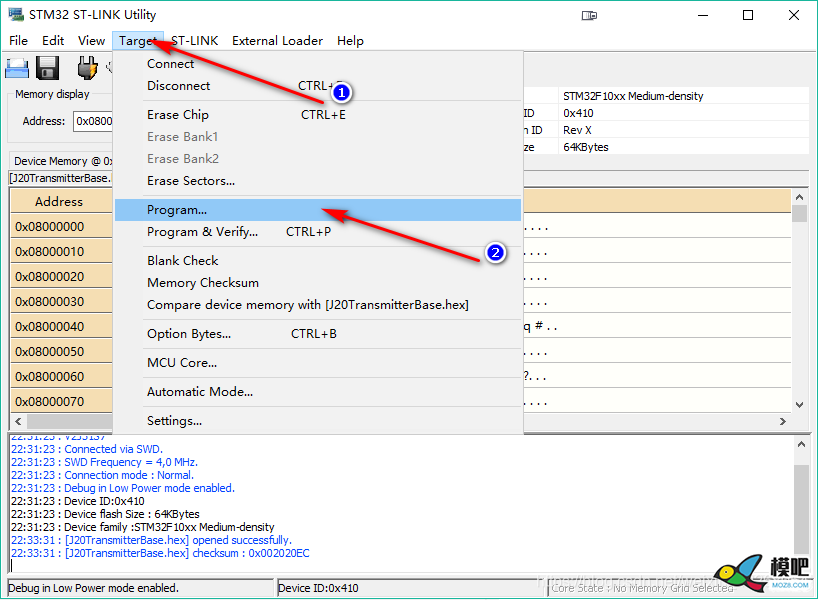This screenshot has height=600, width=818.
Task: Choose Blank Check menu entry
Action: pyautogui.click(x=318, y=260)
